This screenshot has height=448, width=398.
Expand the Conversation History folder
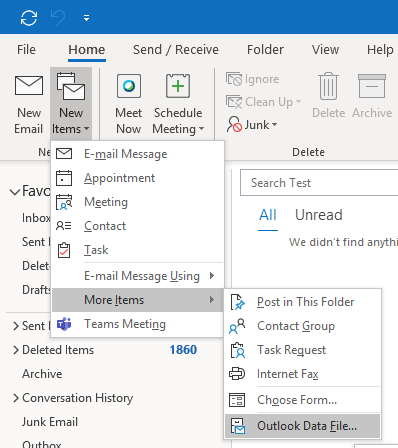[15, 398]
